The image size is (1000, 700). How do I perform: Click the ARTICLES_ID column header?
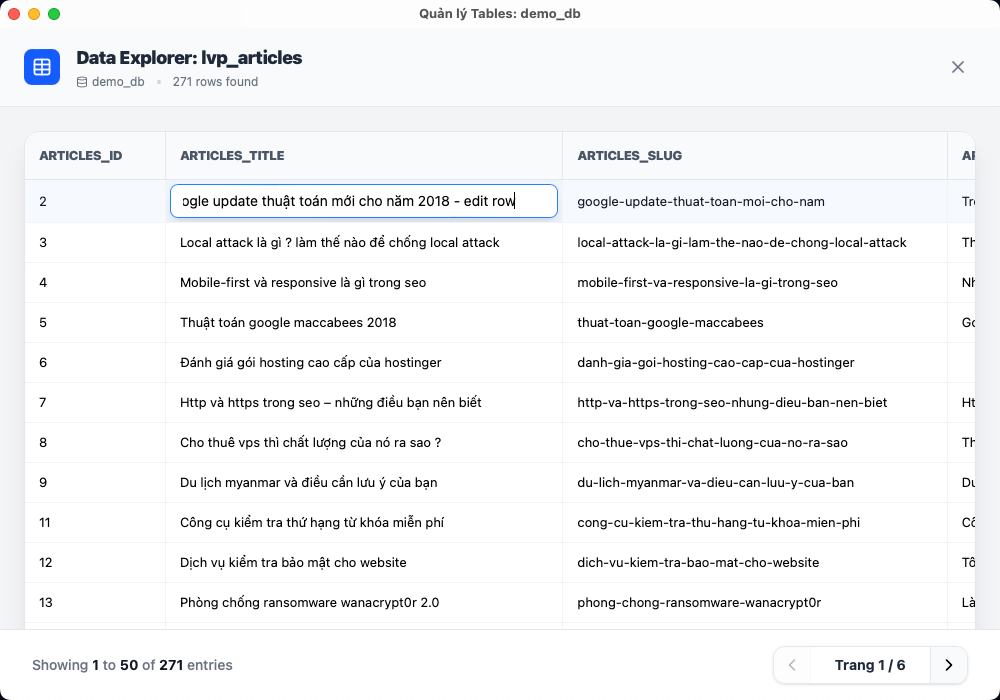pos(81,156)
